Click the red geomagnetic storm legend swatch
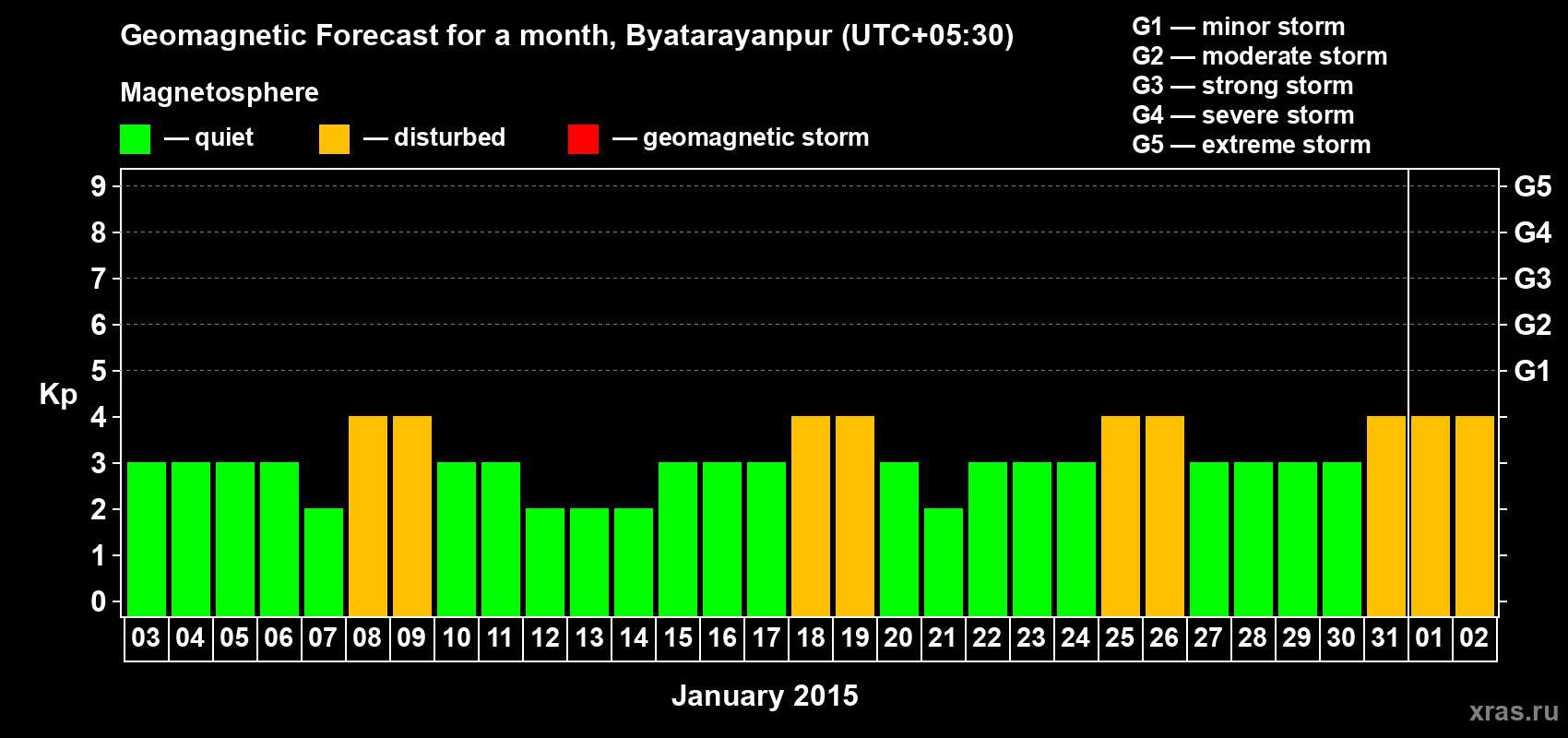 tap(583, 139)
